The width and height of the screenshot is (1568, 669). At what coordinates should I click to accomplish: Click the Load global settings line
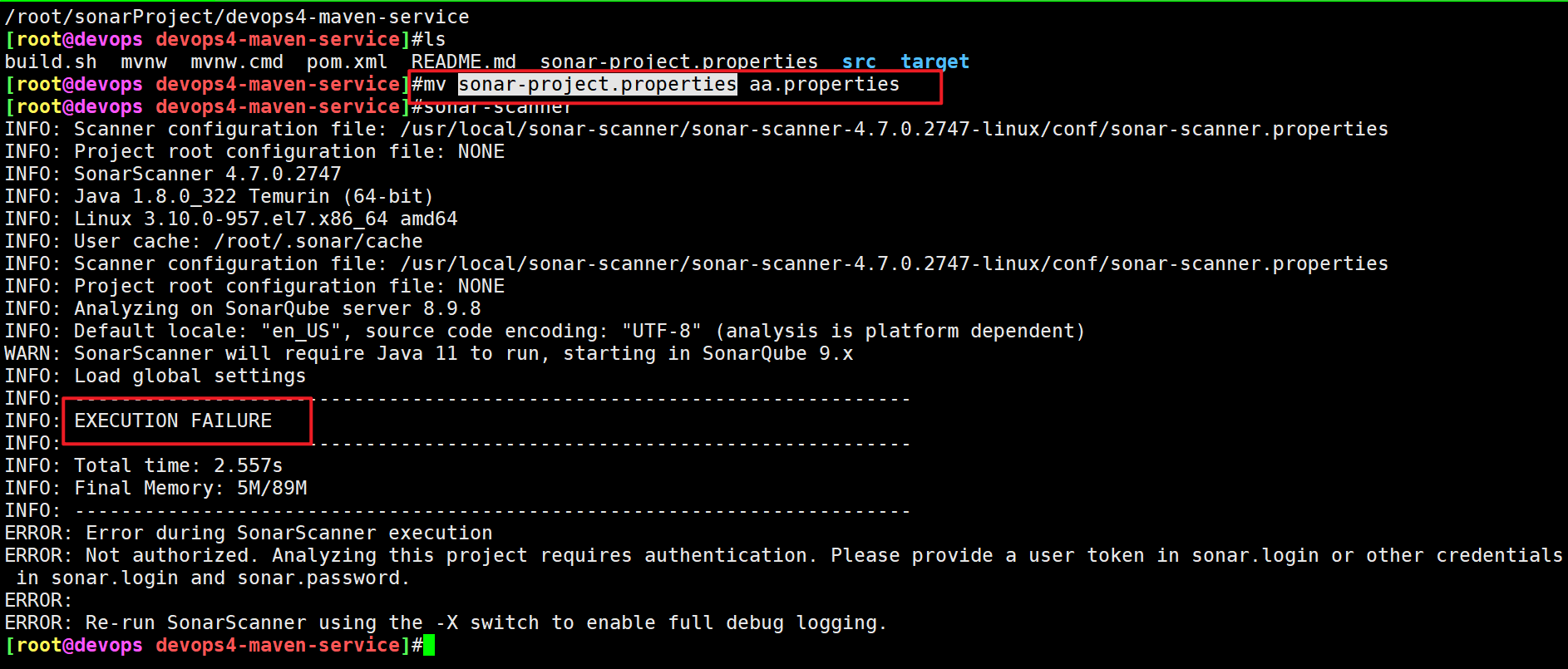pos(155,376)
